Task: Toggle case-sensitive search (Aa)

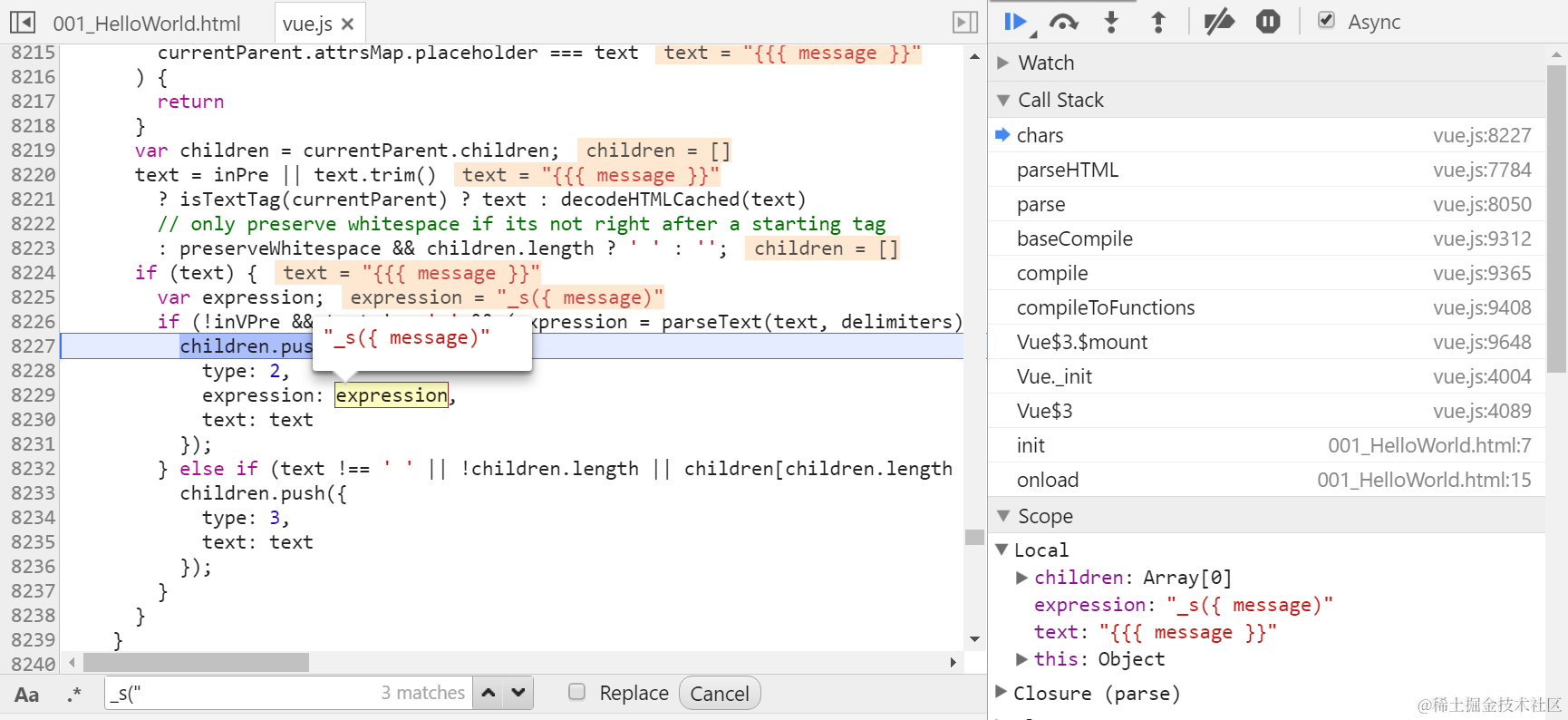Action: pyautogui.click(x=26, y=695)
